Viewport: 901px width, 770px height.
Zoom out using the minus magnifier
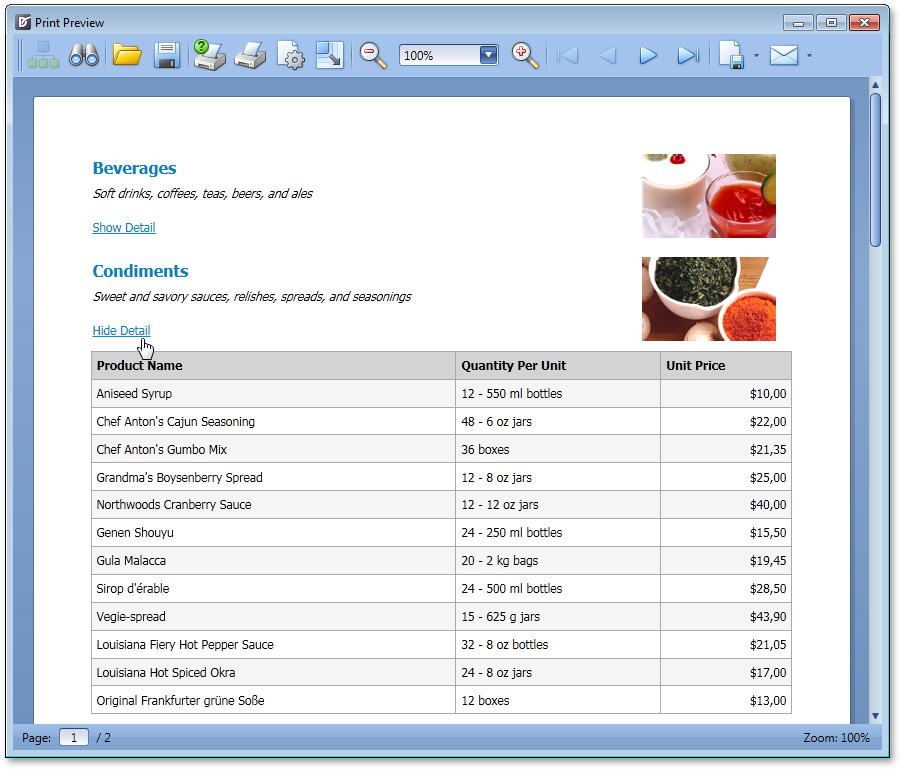click(373, 55)
